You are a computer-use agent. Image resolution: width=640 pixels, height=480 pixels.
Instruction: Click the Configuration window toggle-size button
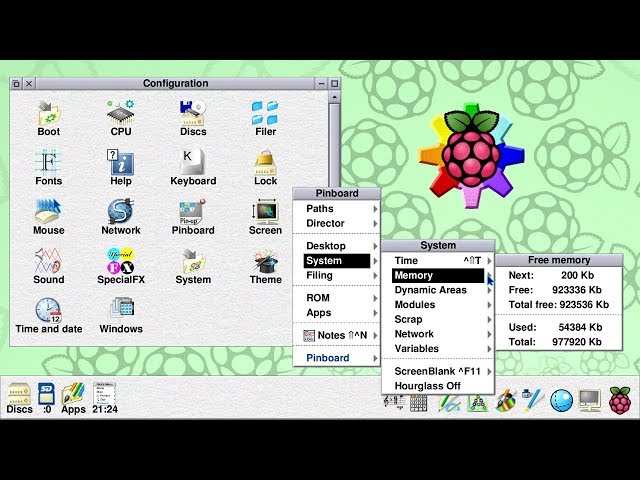(335, 84)
